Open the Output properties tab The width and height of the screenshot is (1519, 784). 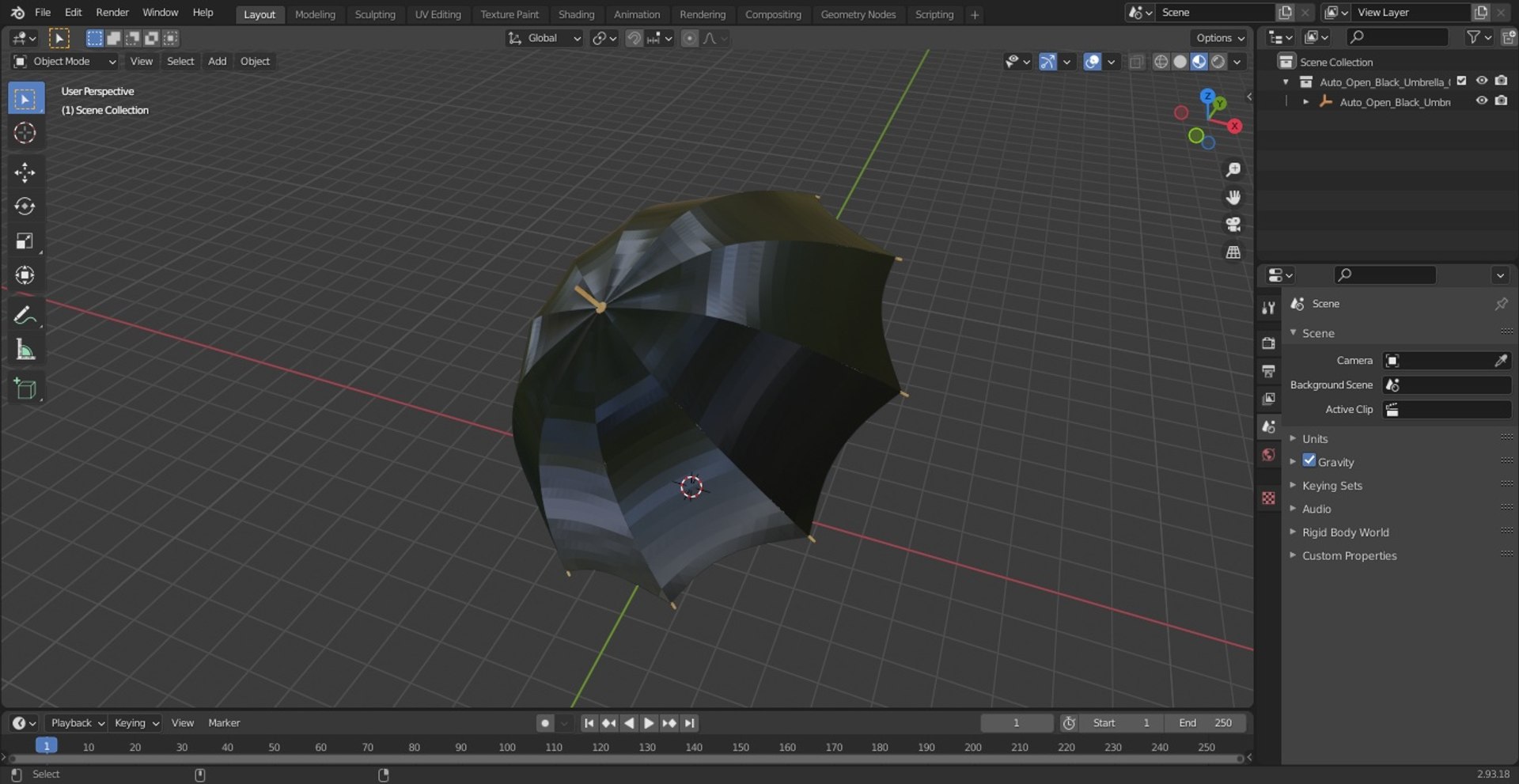click(x=1268, y=370)
